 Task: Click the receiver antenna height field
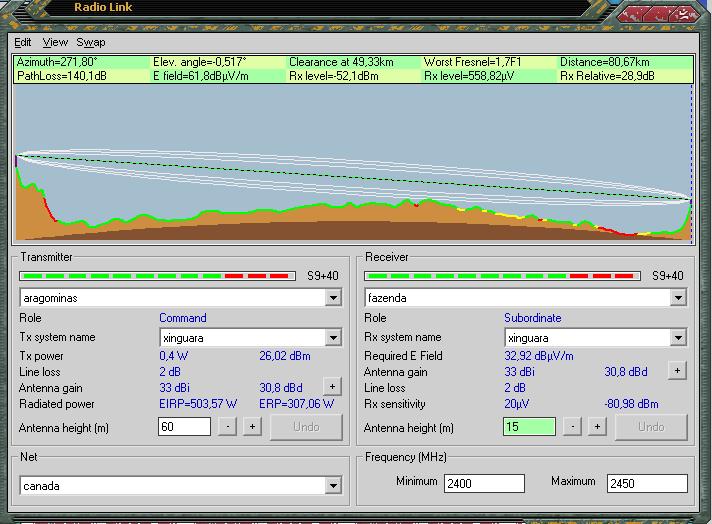click(x=529, y=427)
